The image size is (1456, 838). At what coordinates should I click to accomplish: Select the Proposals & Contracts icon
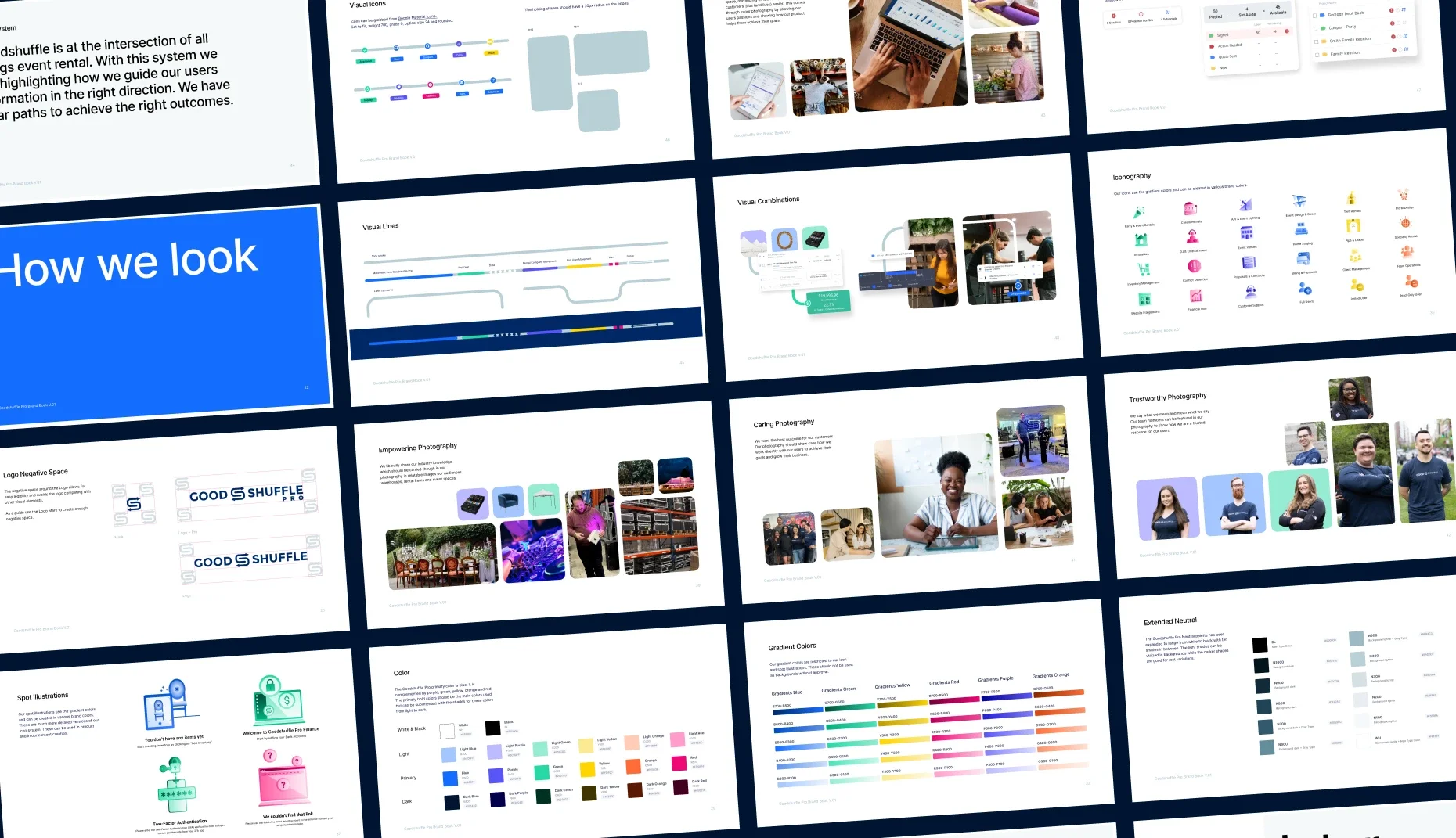point(1249,262)
